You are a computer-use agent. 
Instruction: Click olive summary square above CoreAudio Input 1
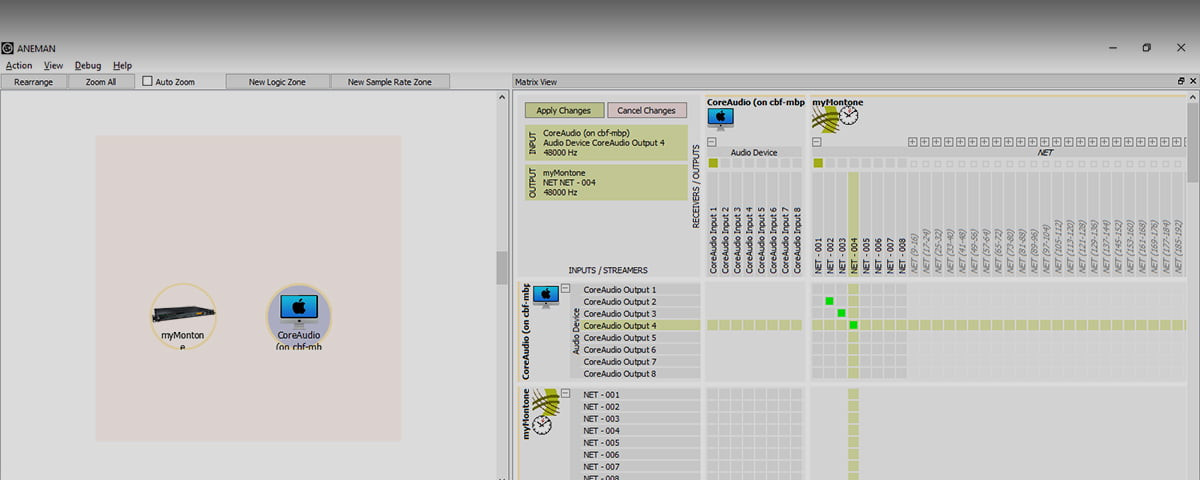[713, 163]
